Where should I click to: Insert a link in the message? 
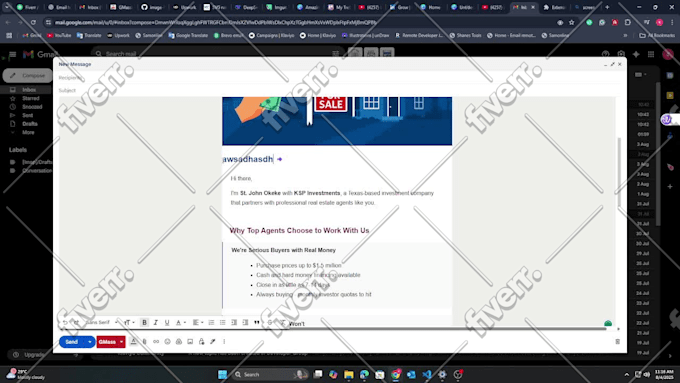click(156, 342)
